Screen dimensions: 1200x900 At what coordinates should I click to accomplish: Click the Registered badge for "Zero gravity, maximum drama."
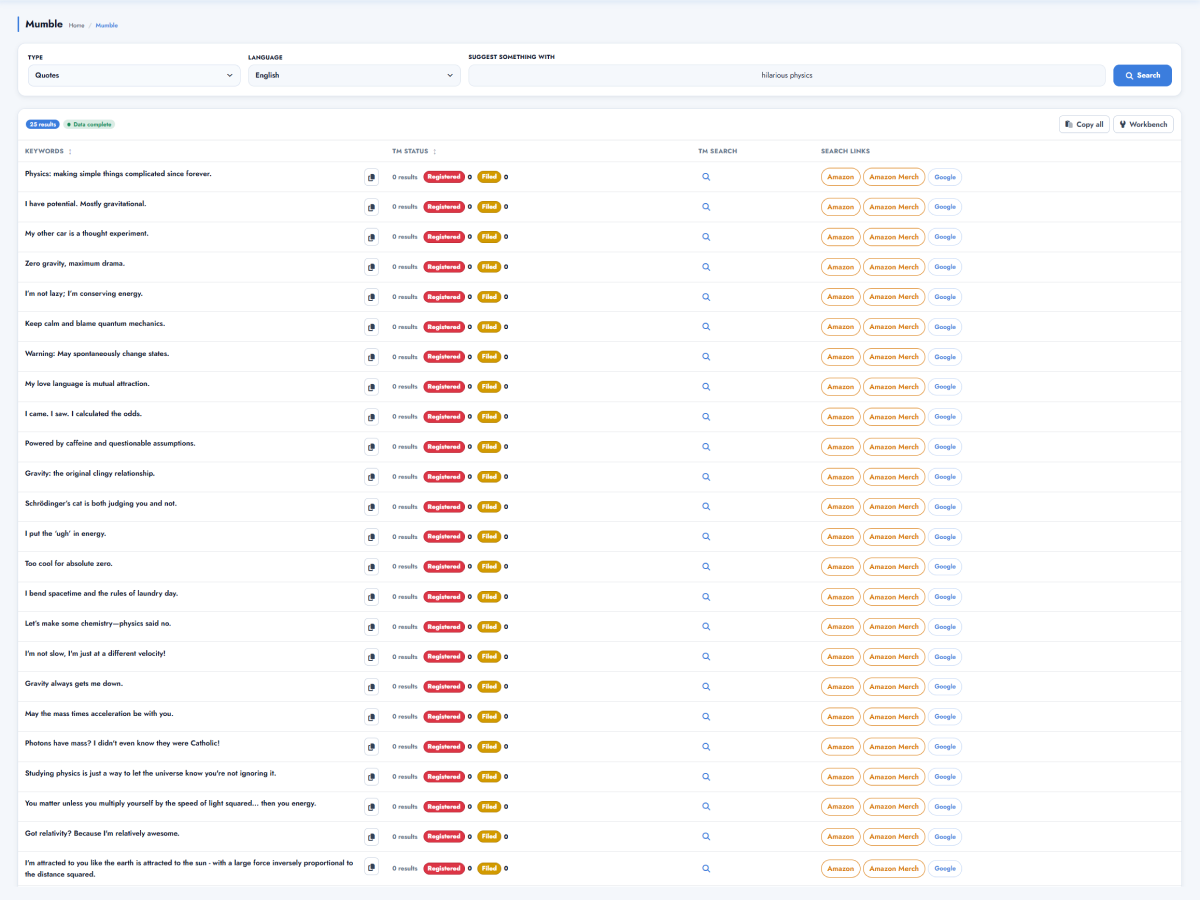(444, 267)
